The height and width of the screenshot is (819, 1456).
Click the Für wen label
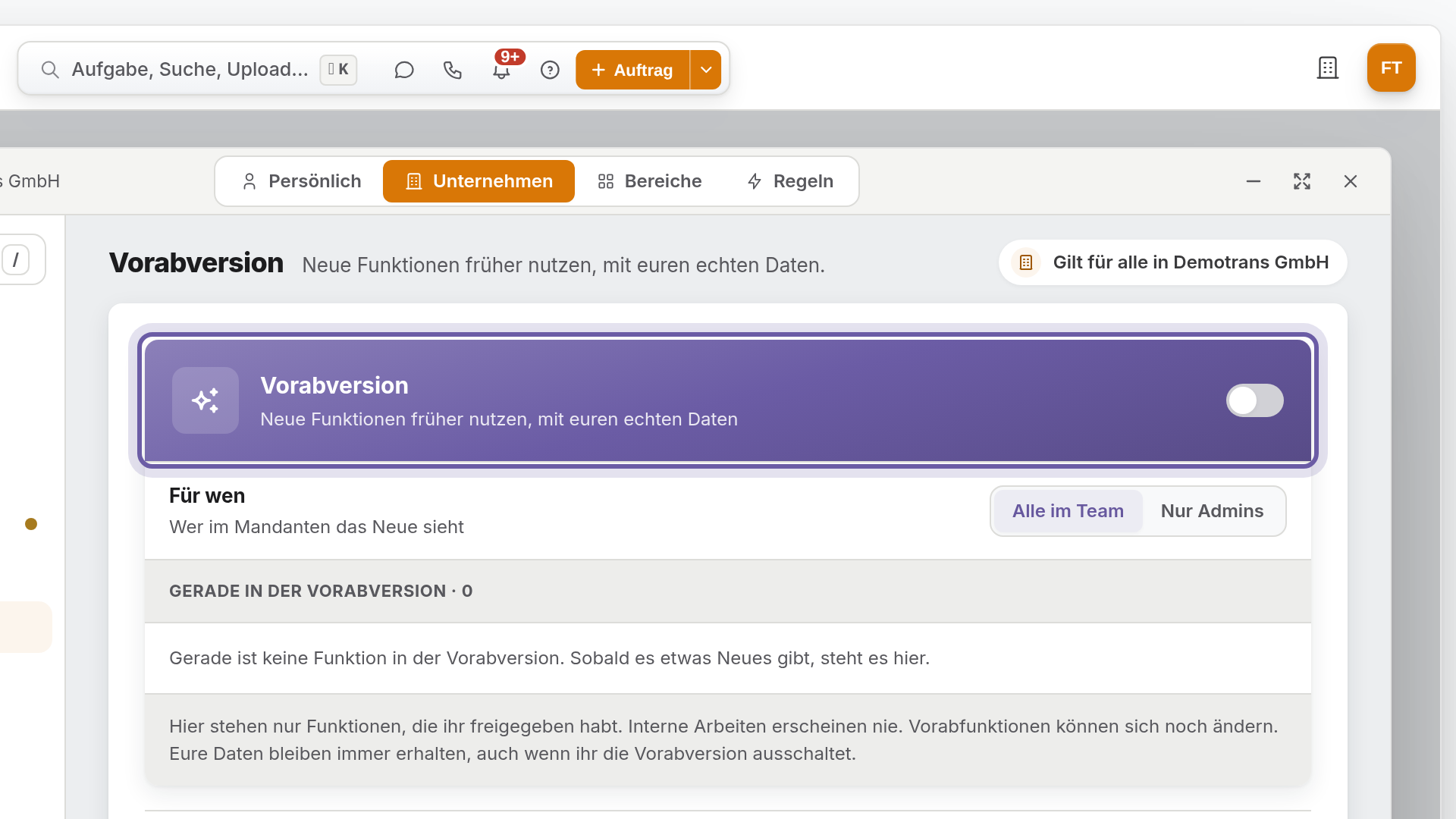207,496
